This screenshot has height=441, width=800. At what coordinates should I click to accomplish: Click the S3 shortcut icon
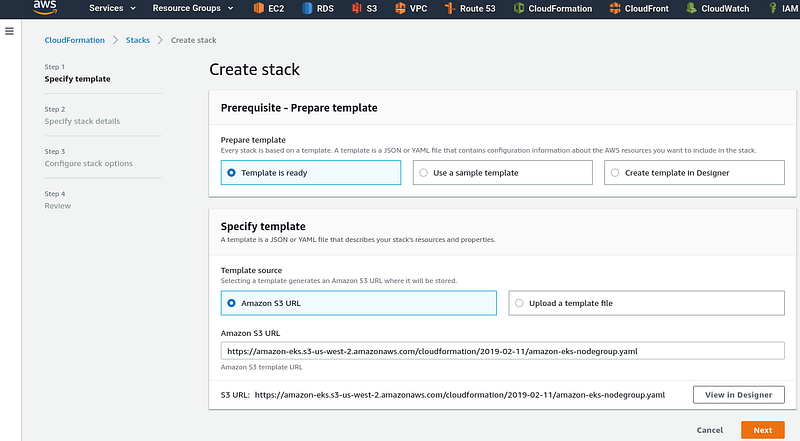(356, 8)
